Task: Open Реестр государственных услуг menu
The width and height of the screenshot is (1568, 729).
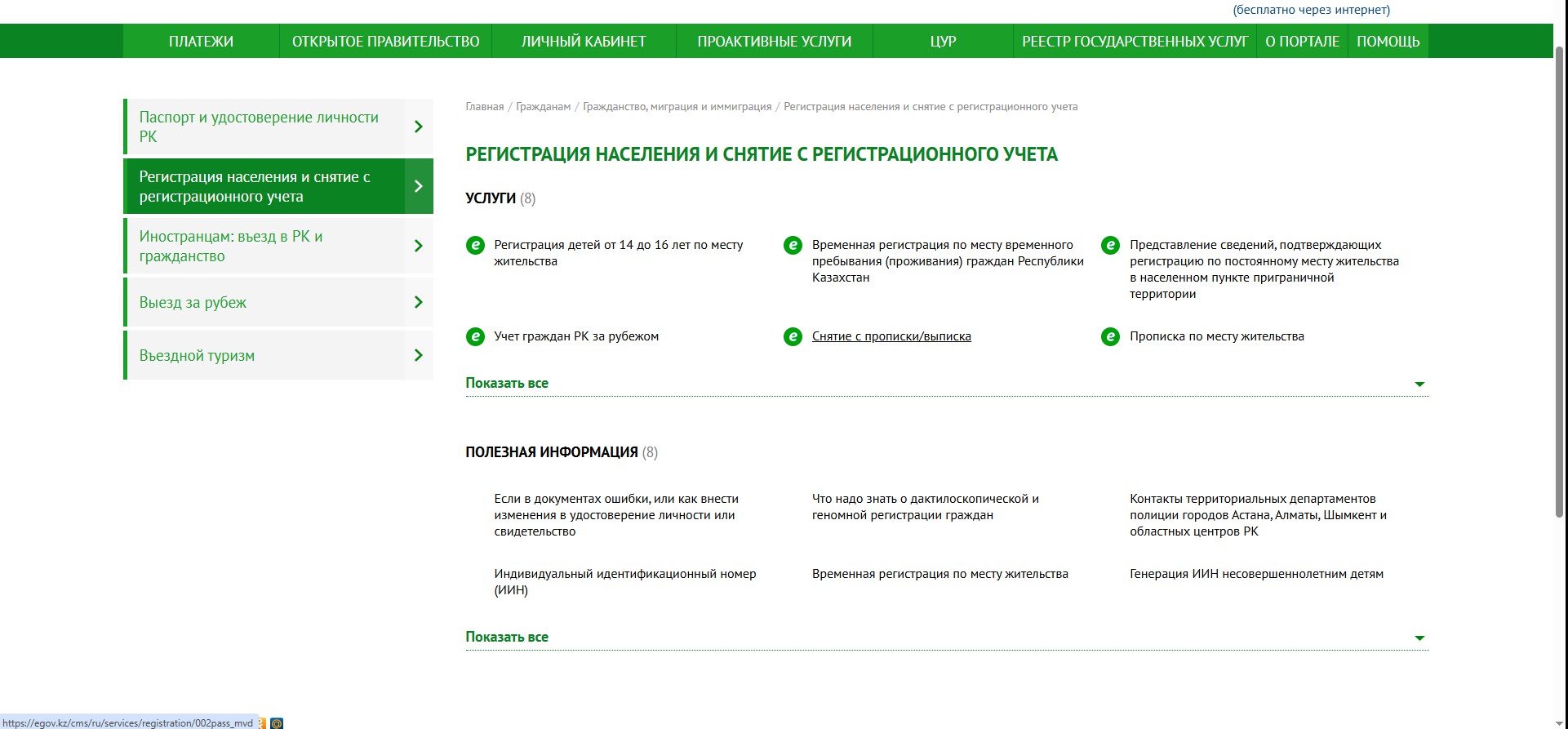Action: [x=1135, y=42]
